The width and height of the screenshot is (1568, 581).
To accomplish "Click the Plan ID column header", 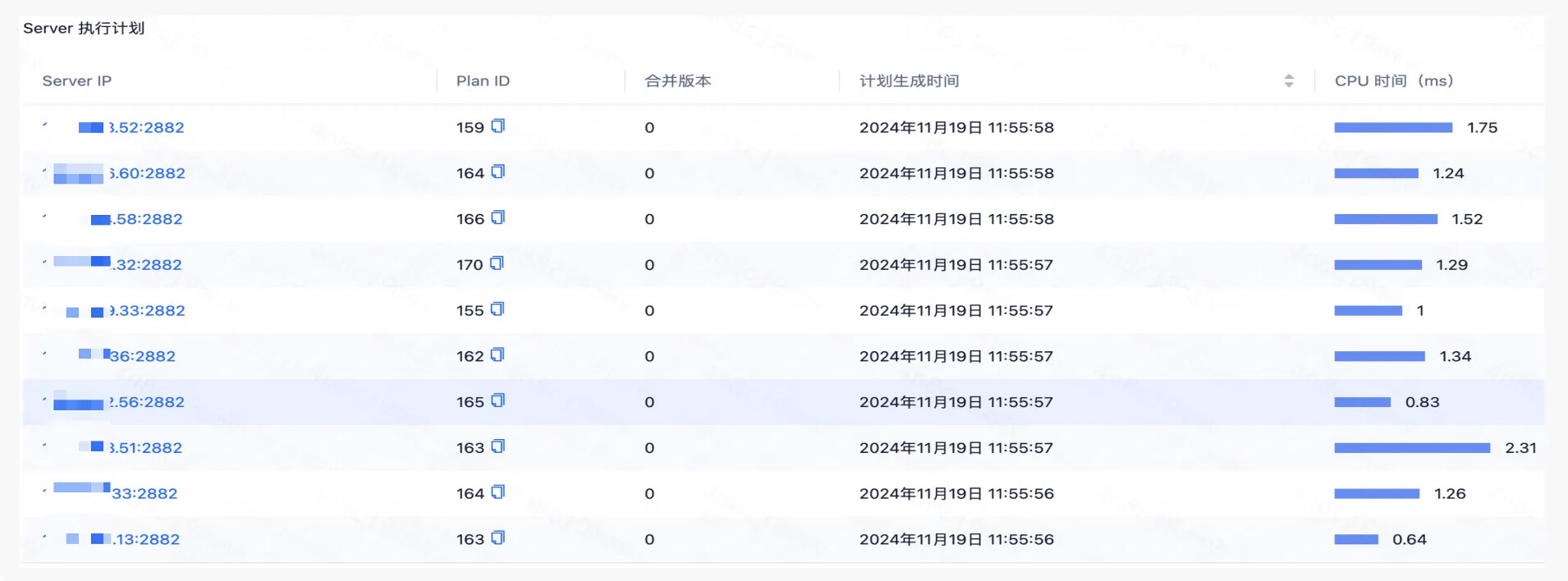I will point(483,81).
